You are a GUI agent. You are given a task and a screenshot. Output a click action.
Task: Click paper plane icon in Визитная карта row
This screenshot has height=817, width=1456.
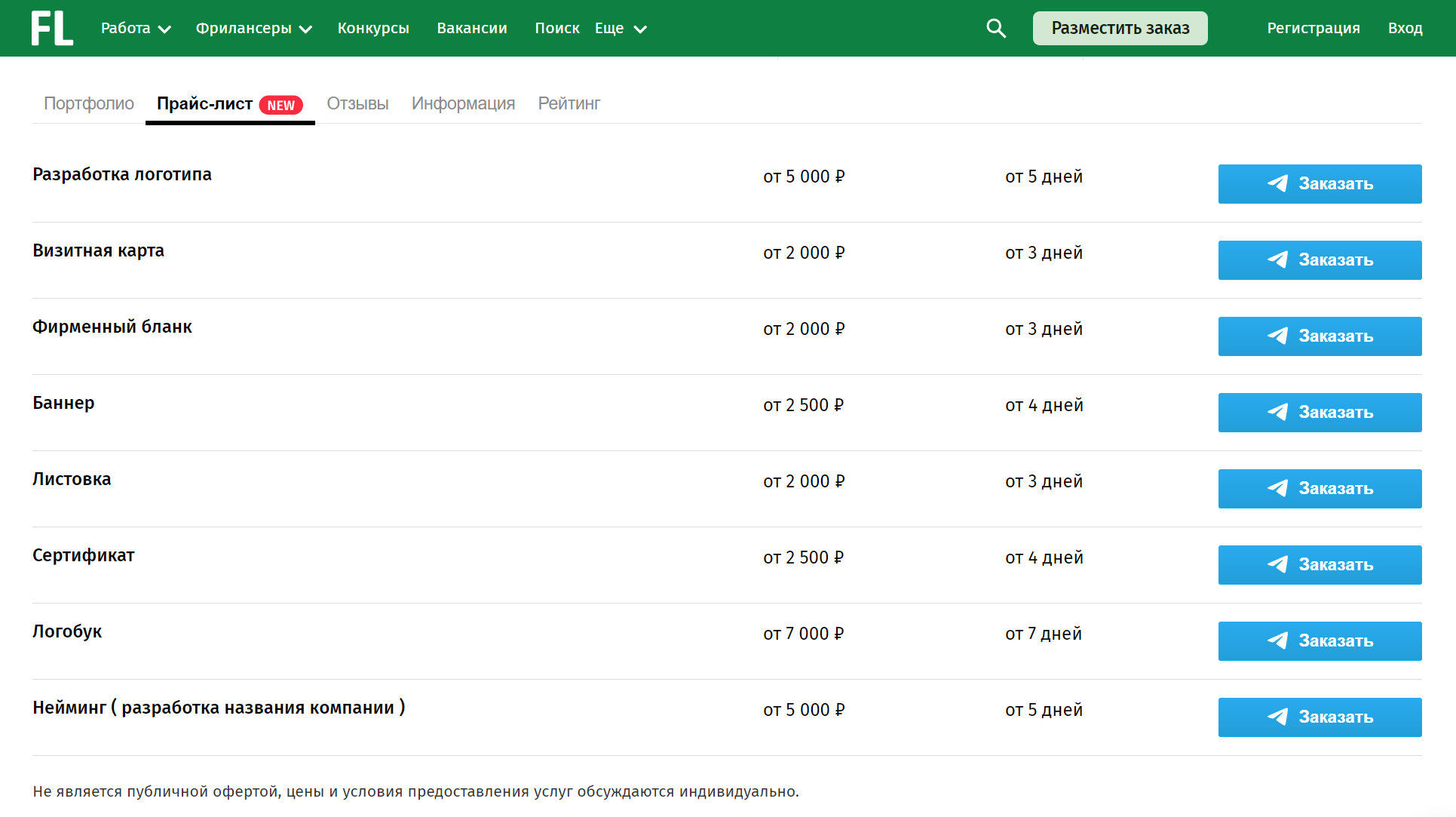click(x=1277, y=260)
